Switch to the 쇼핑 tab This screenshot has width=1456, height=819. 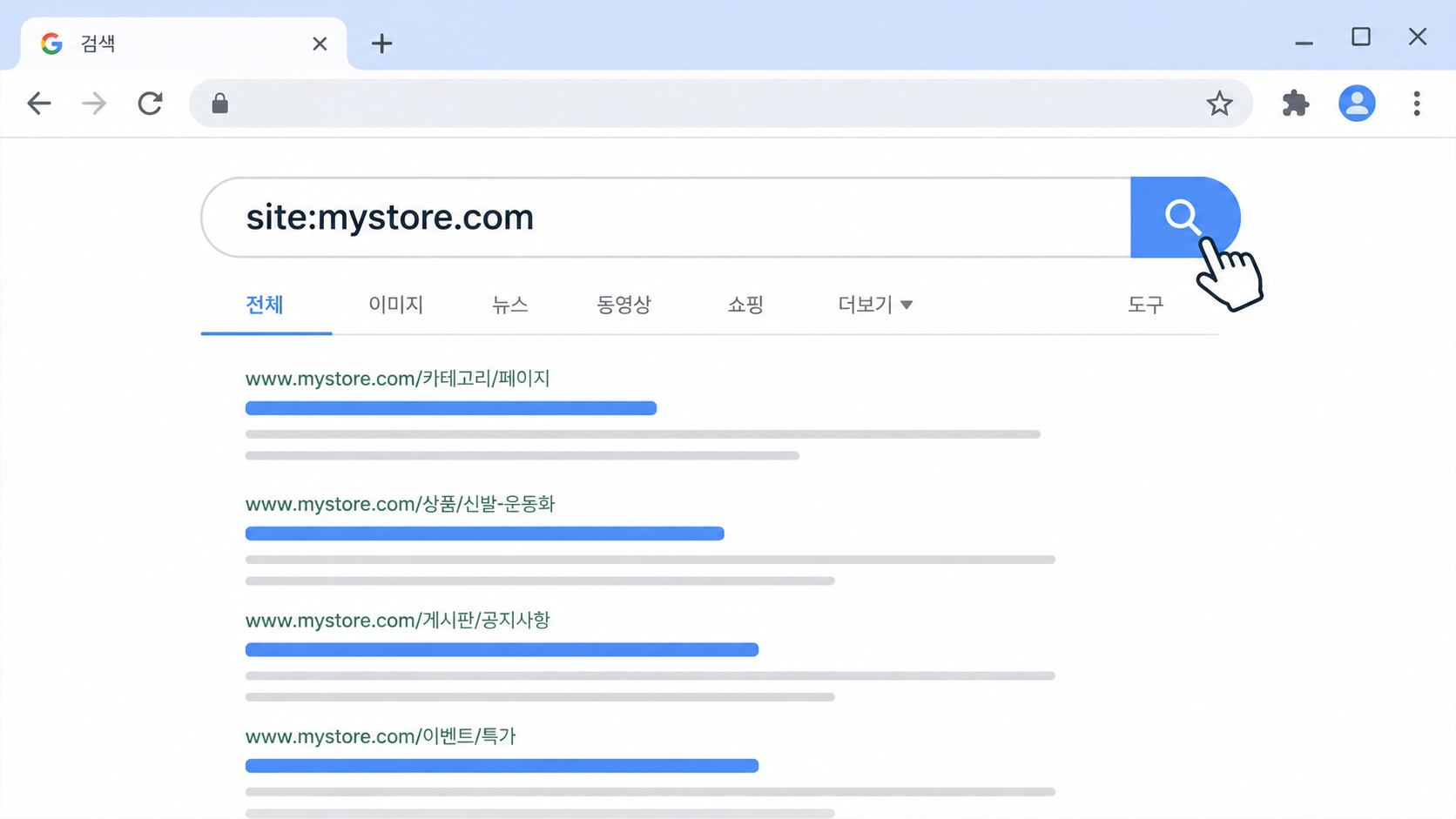pyautogui.click(x=745, y=305)
